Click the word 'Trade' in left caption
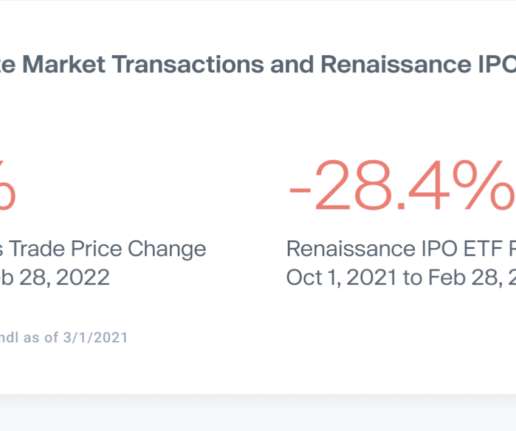Screen dimensions: 516x431 37,249
